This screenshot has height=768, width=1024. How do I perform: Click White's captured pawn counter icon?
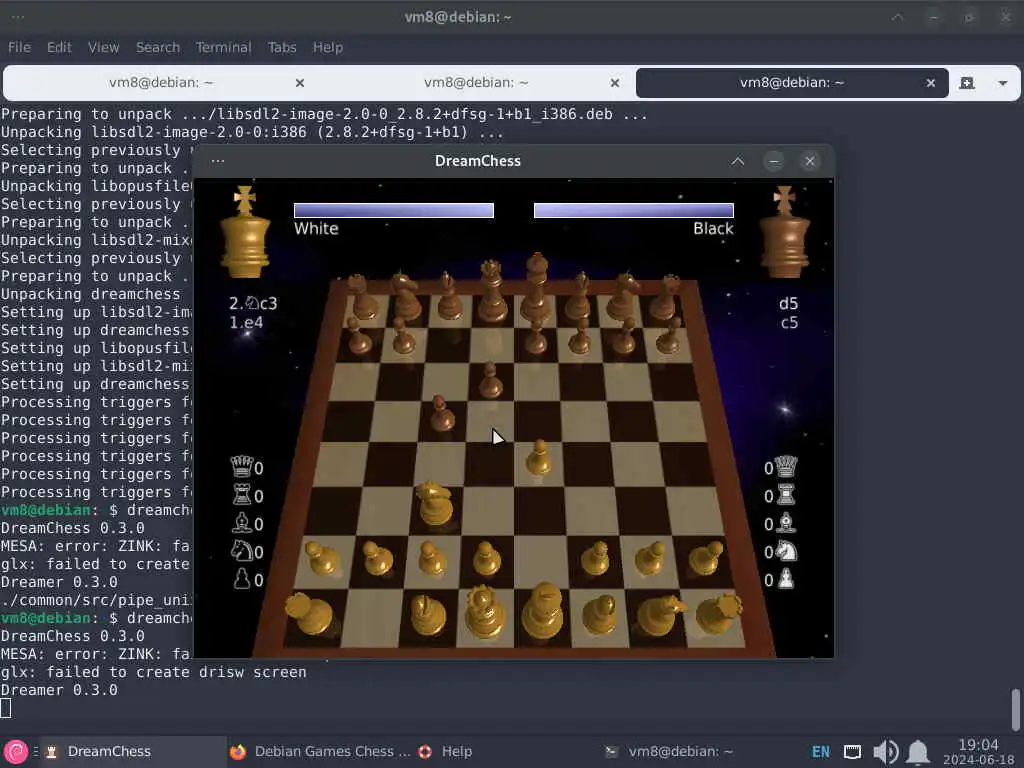(x=242, y=579)
